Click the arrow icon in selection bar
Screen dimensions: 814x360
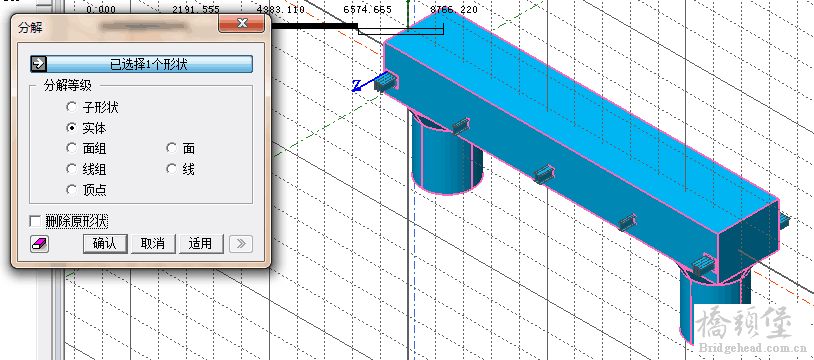tap(39, 64)
